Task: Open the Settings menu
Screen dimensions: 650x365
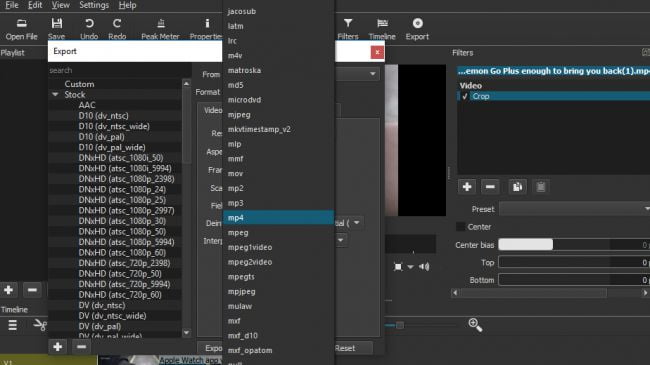Action: (94, 5)
